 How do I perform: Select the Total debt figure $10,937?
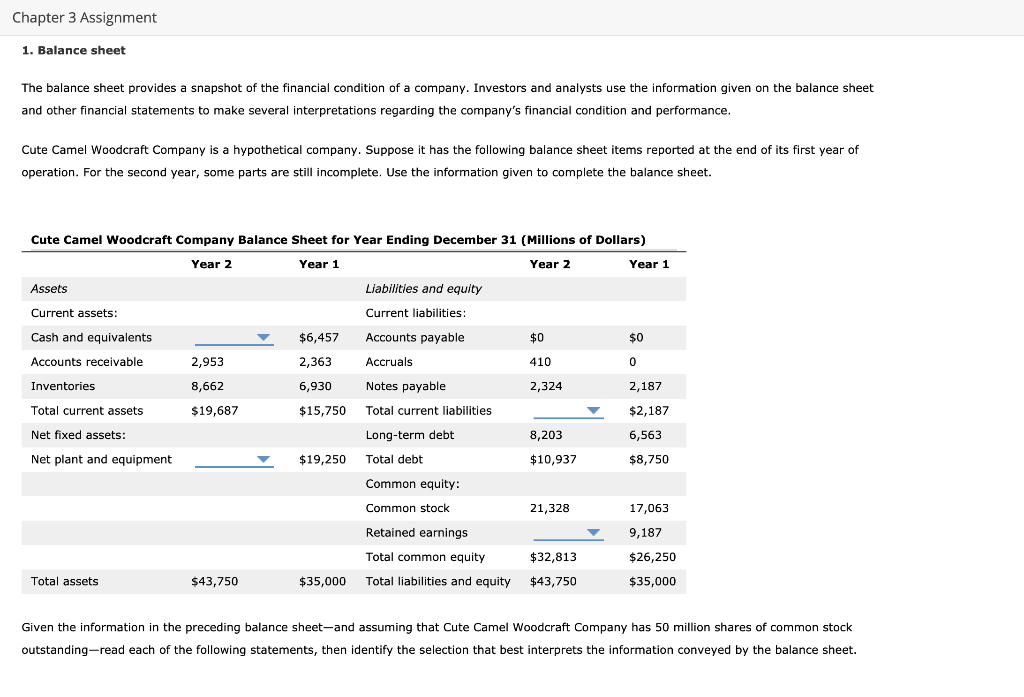pyautogui.click(x=555, y=459)
